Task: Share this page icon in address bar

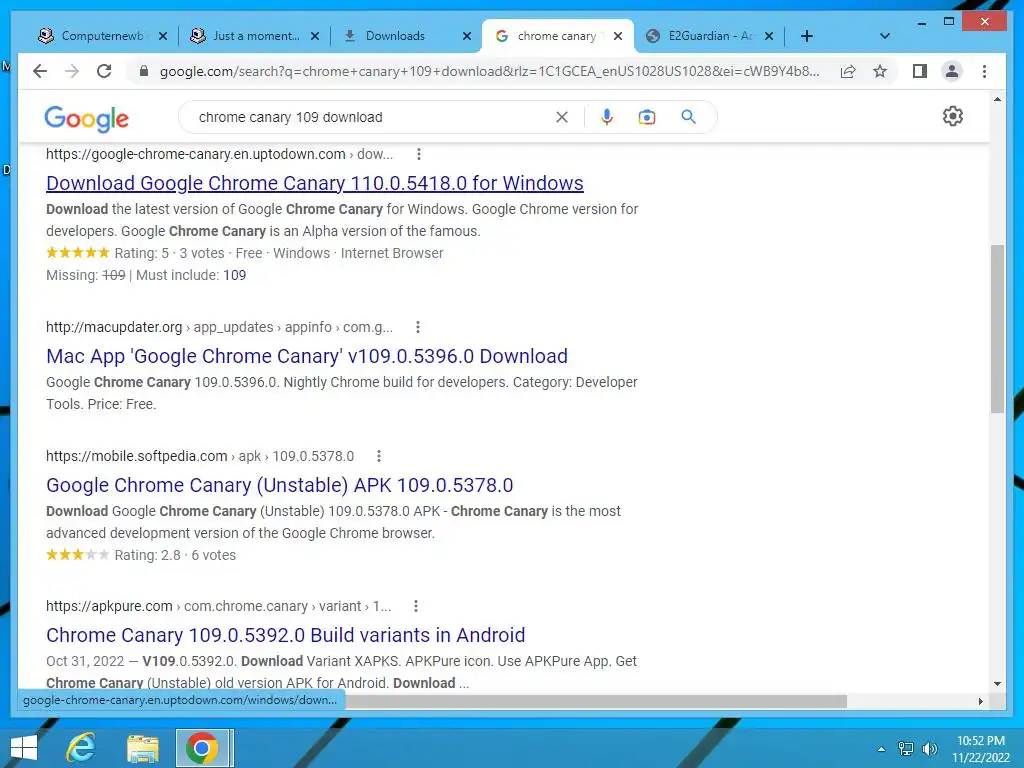Action: [x=848, y=71]
